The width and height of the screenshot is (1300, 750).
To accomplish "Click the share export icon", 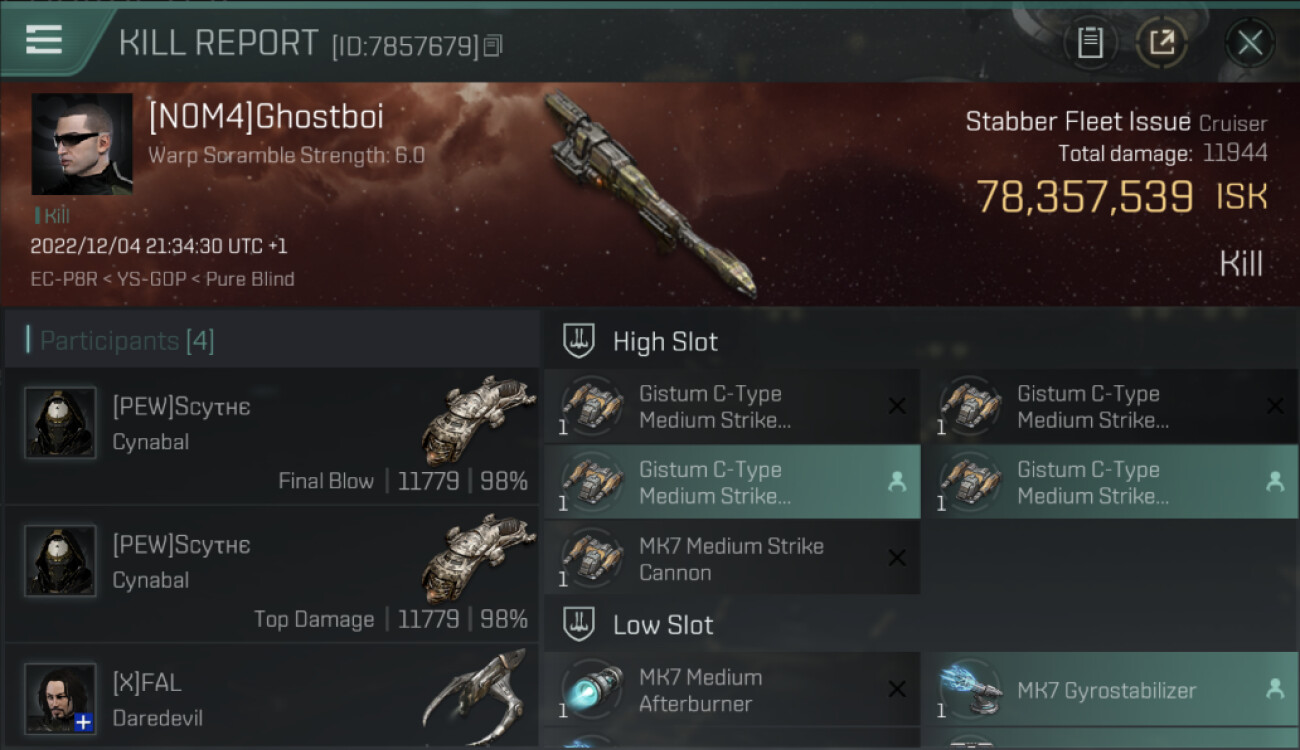I will click(1162, 42).
